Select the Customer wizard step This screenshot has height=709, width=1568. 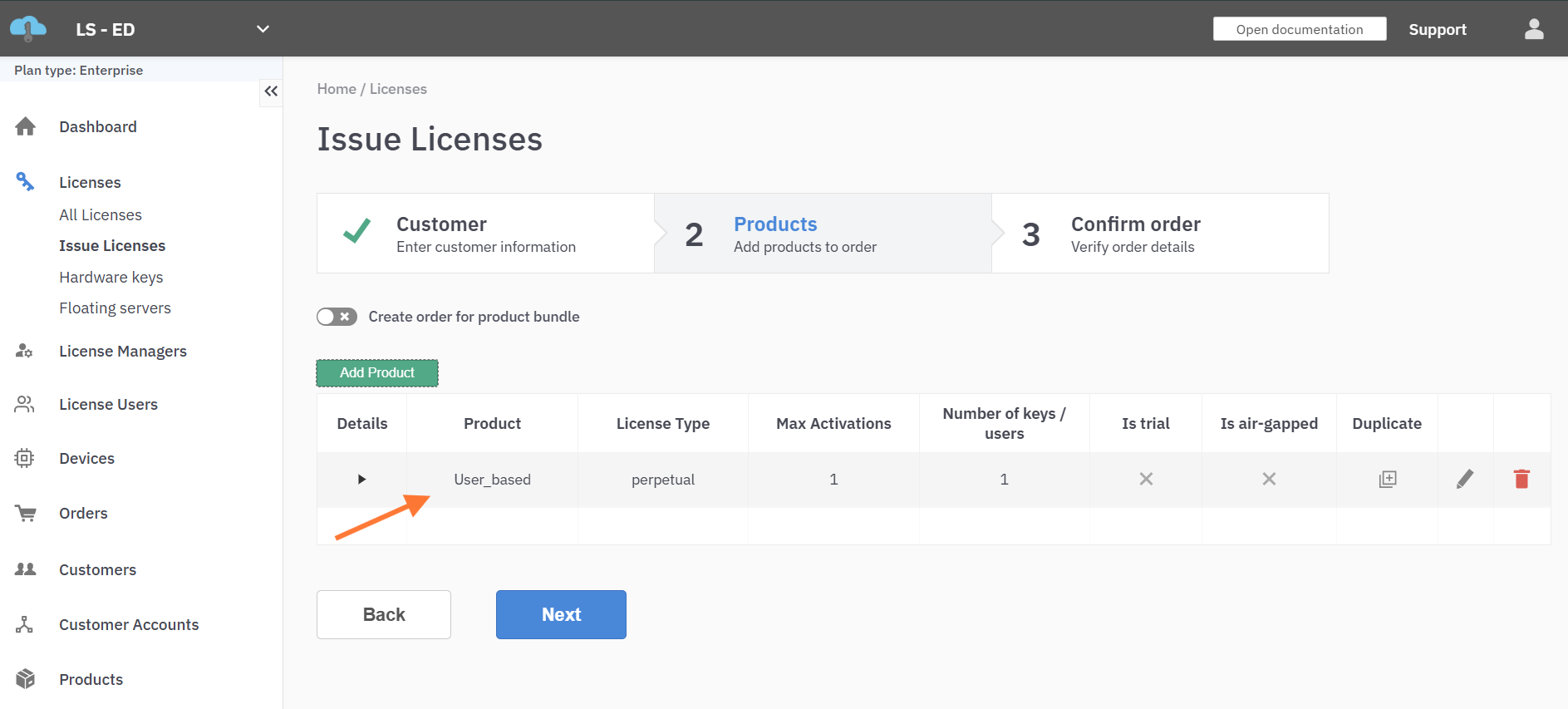(485, 234)
